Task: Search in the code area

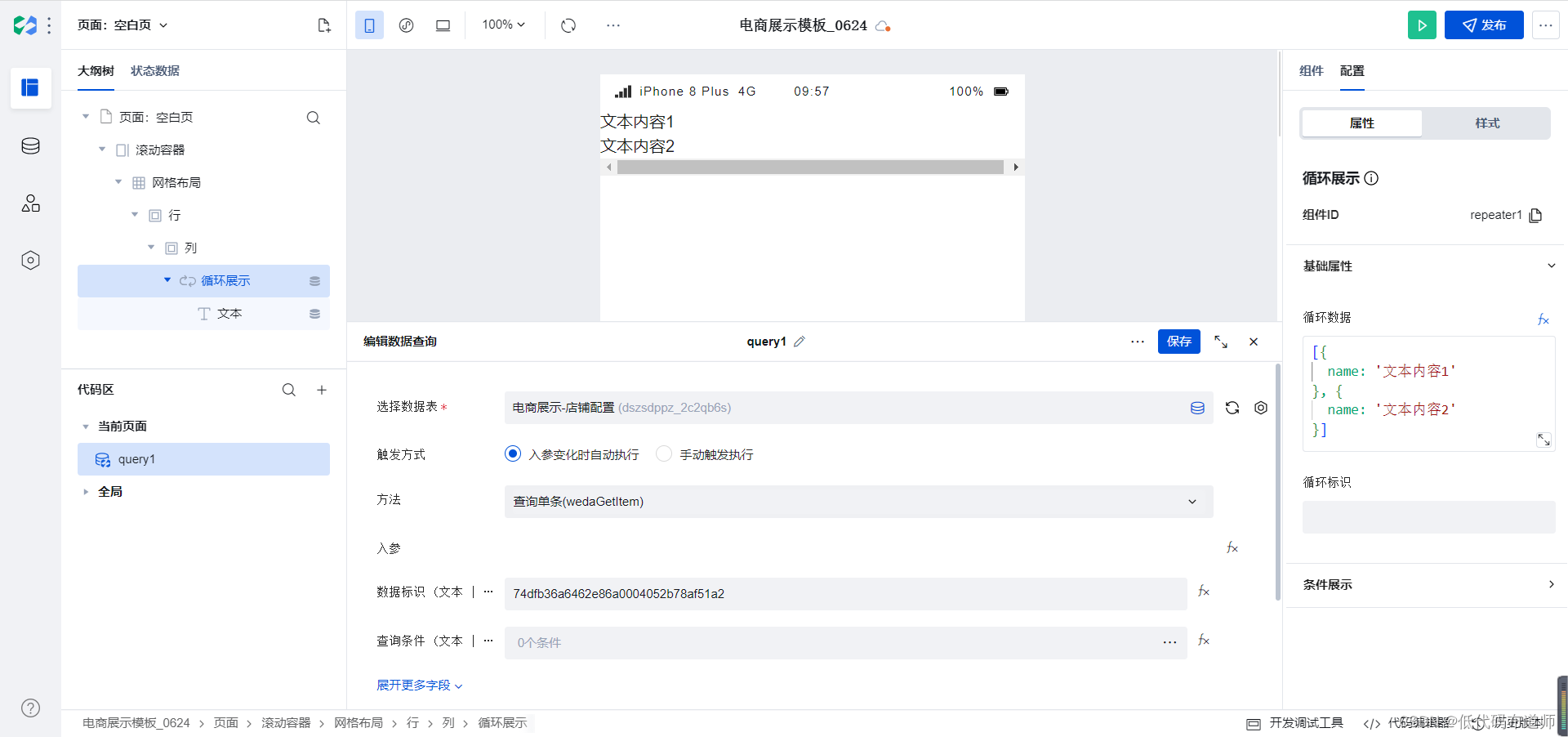Action: pyautogui.click(x=289, y=390)
